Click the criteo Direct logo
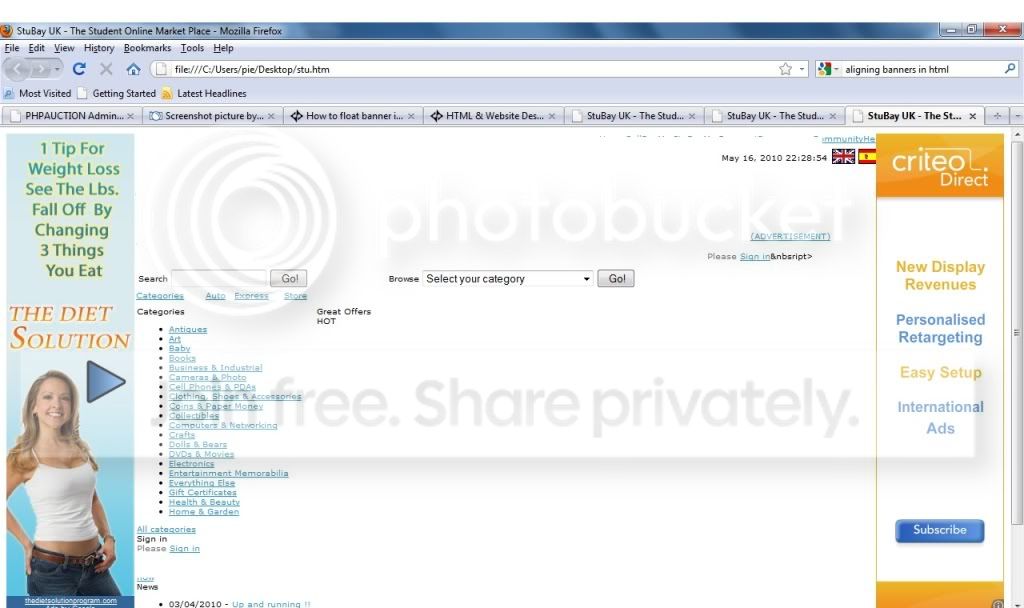 (x=939, y=167)
